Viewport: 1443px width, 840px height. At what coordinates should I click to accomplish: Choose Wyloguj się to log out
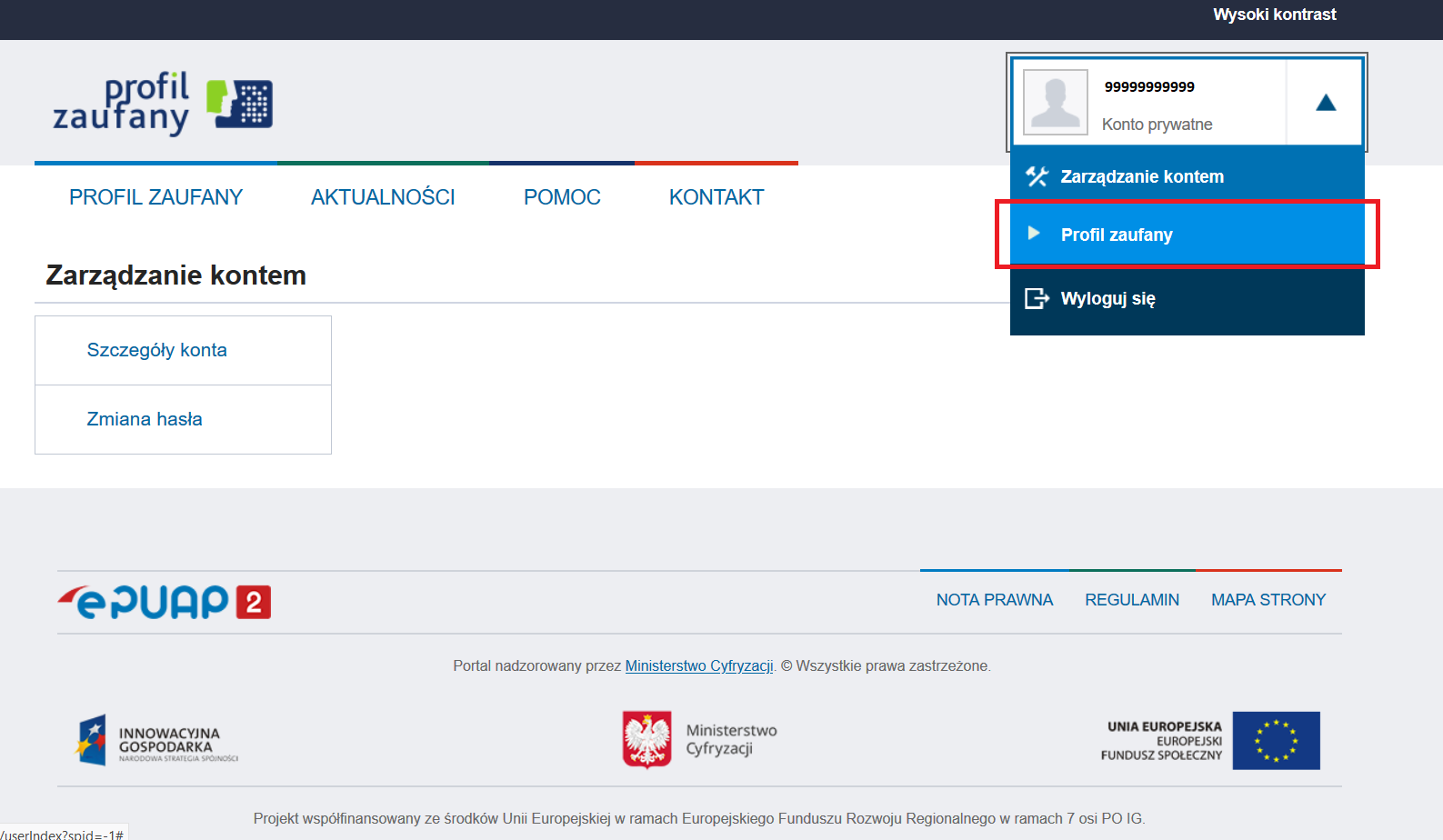[1187, 299]
